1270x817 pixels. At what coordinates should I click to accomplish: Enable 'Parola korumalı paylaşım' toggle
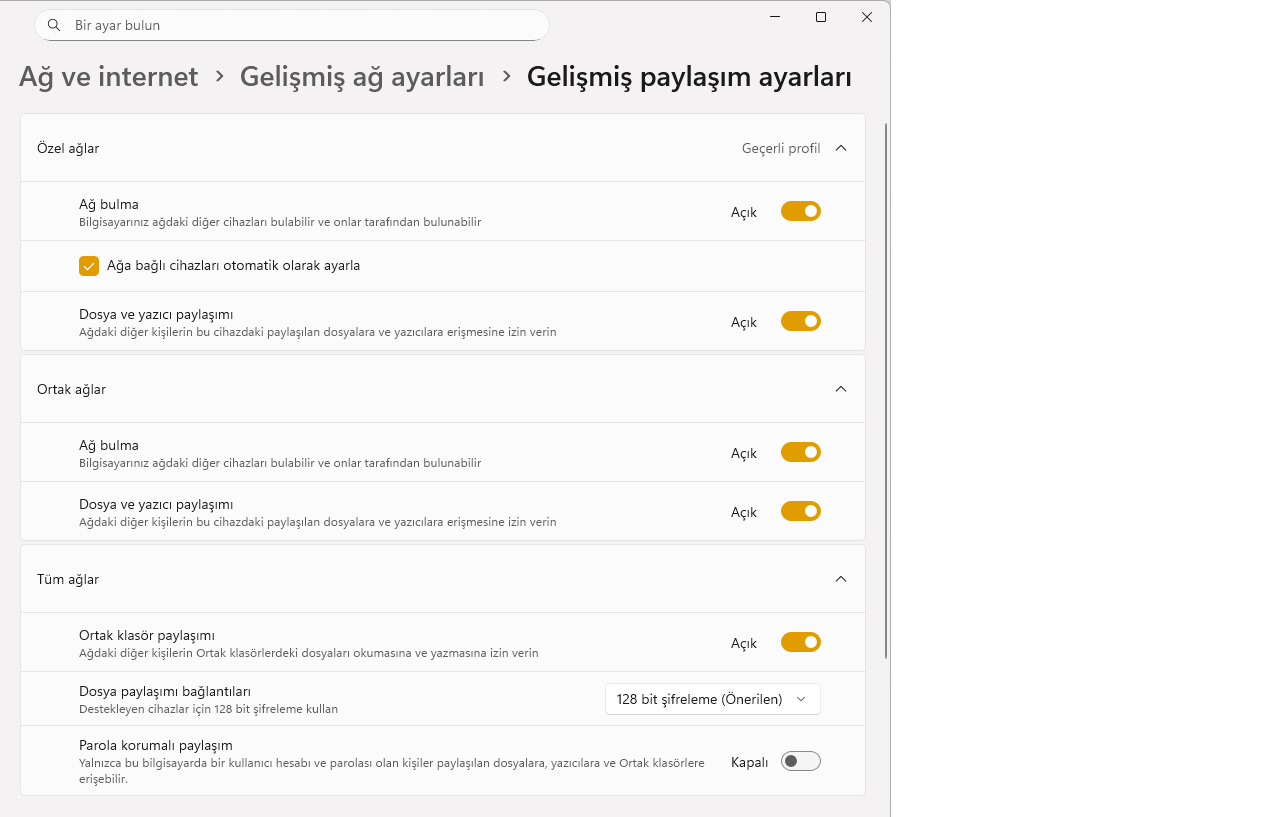coord(800,761)
